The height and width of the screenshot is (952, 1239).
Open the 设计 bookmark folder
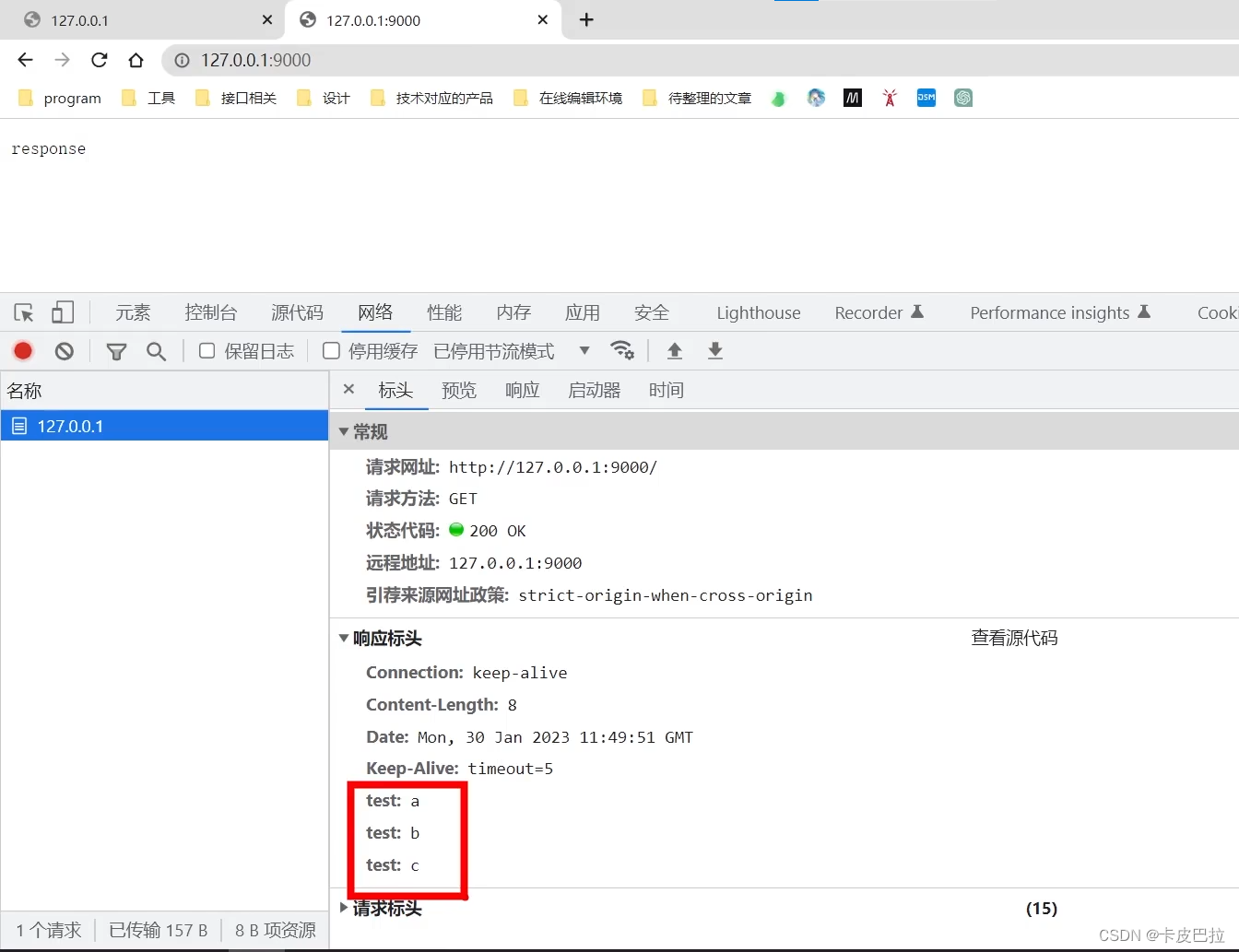pos(324,98)
